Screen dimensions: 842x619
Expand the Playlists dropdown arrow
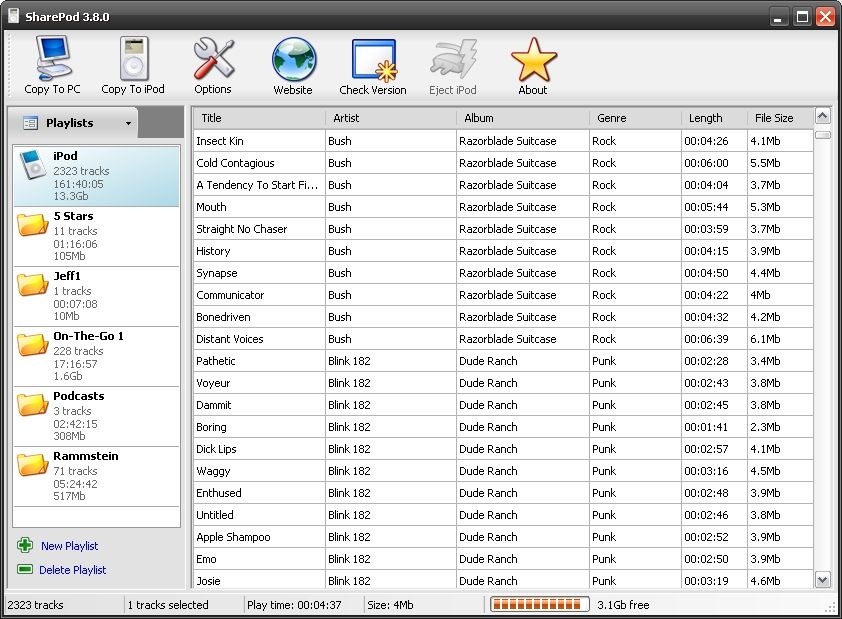point(128,124)
